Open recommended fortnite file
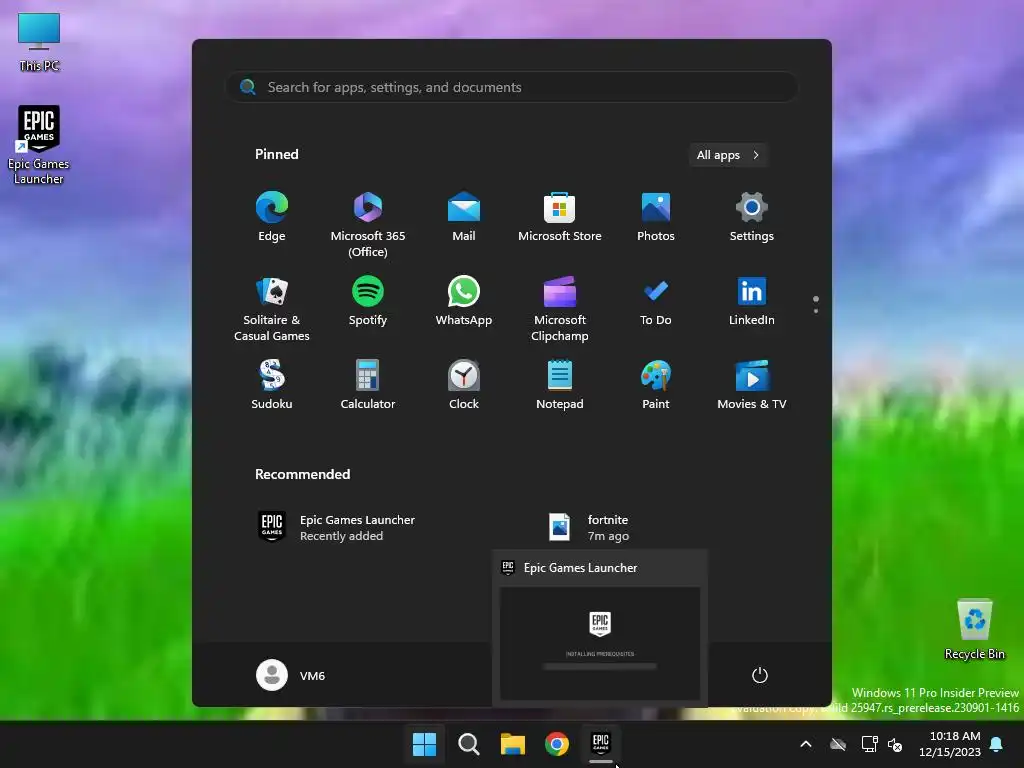 click(x=590, y=527)
